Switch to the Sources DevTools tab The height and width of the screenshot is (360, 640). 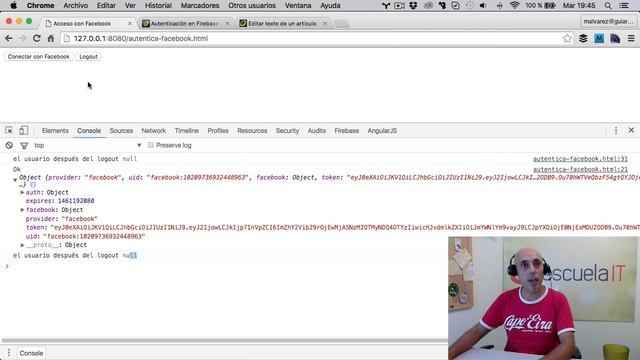point(121,131)
